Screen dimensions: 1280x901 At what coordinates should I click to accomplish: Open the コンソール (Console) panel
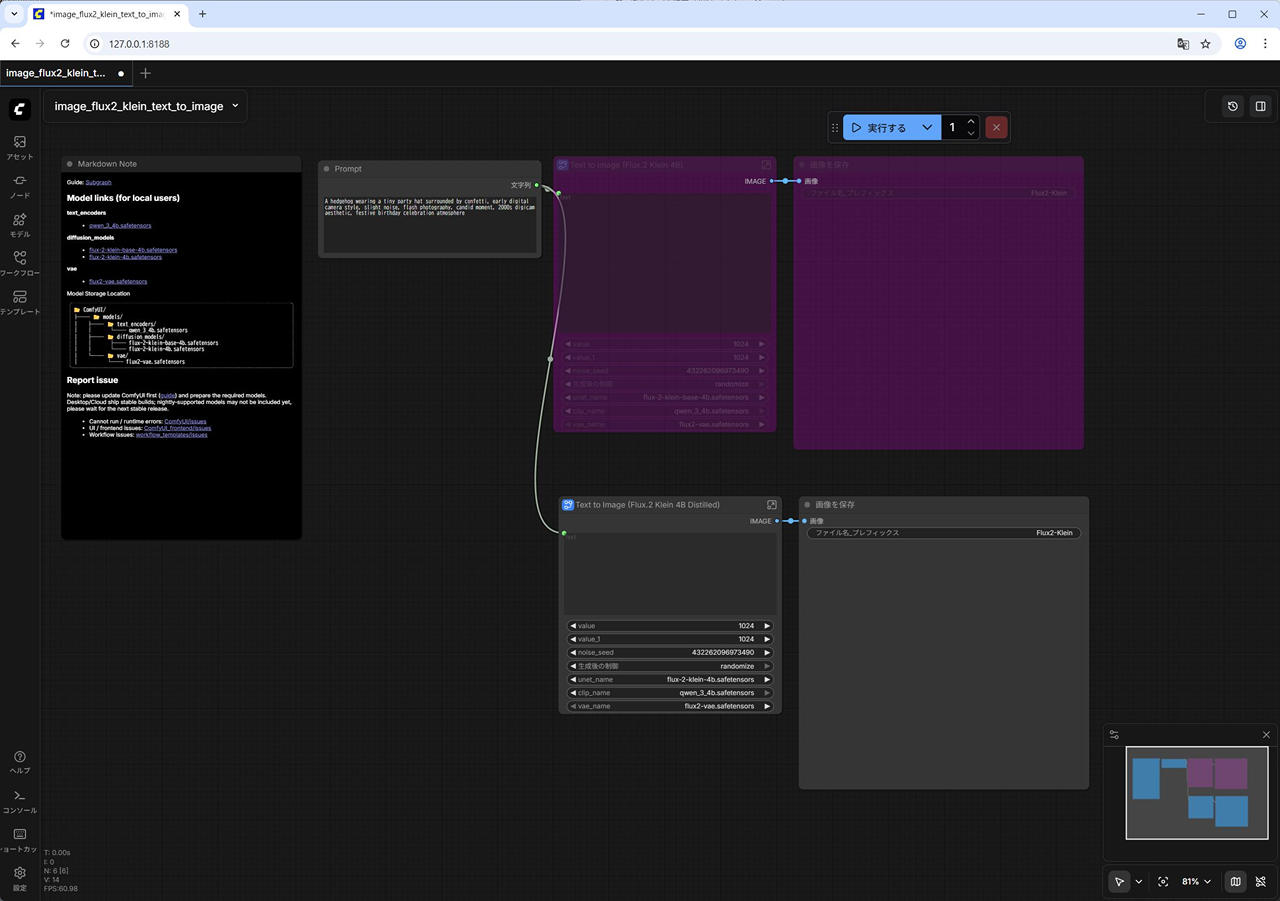coord(19,801)
